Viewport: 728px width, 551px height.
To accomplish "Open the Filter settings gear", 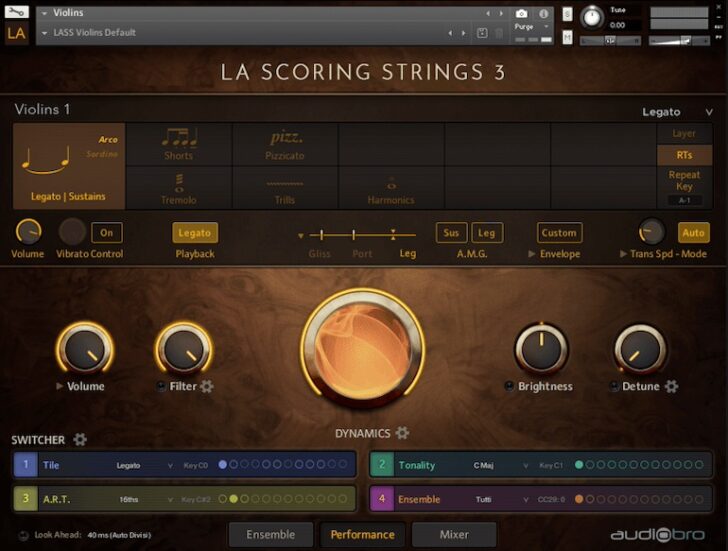I will tap(207, 387).
